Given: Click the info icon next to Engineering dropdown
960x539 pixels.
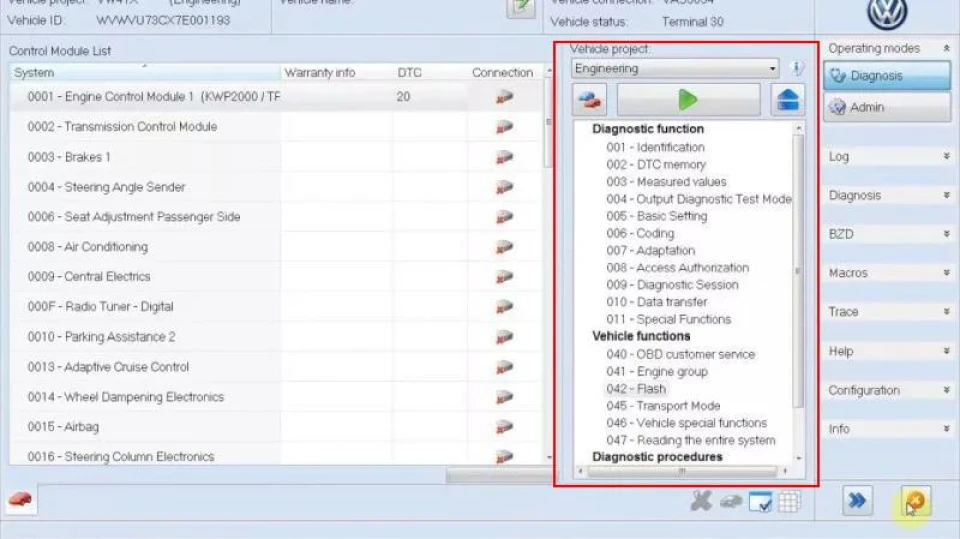Looking at the screenshot, I should click(797, 68).
